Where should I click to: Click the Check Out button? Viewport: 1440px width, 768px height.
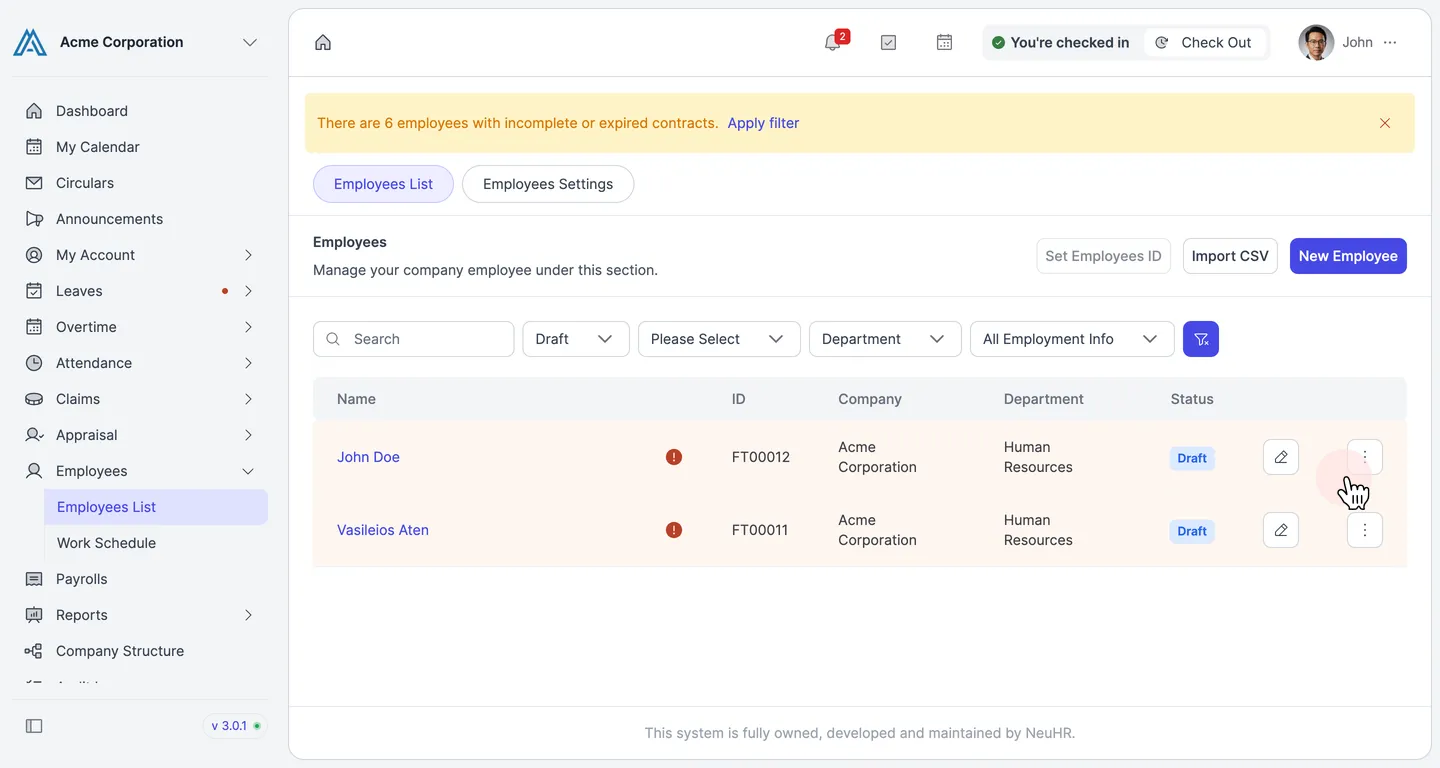[1205, 42]
